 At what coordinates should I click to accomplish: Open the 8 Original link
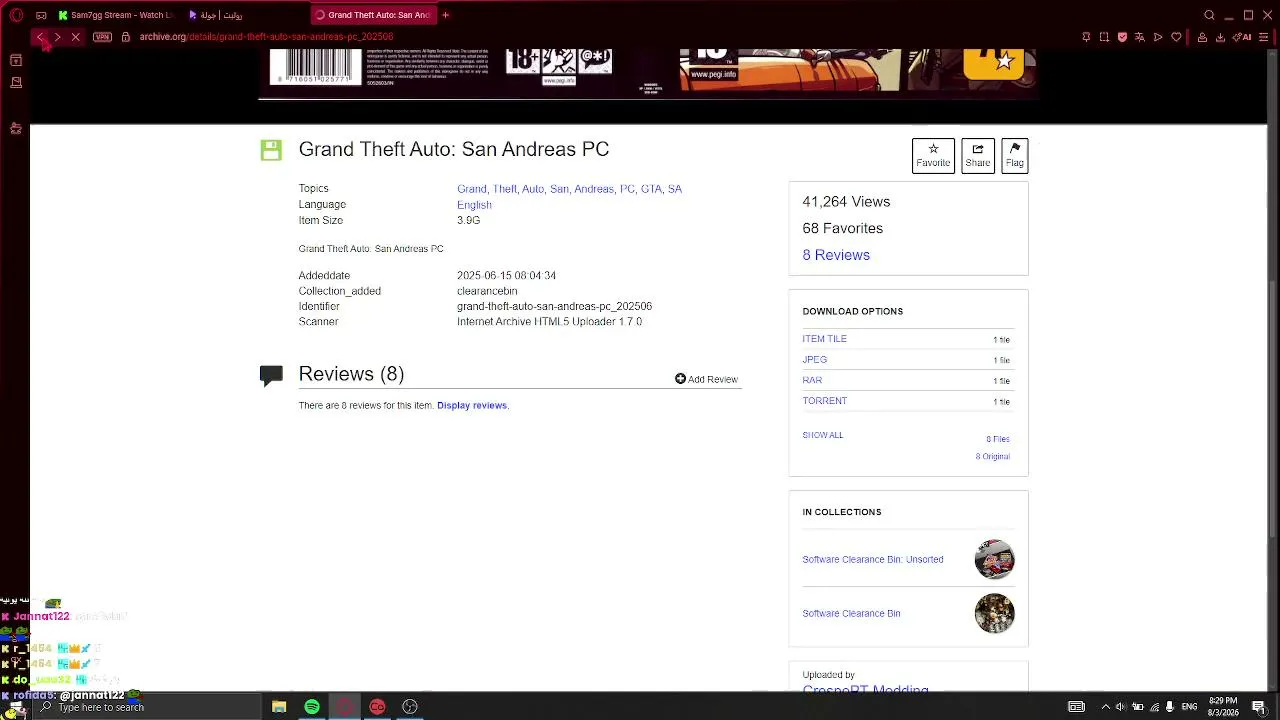(x=993, y=457)
